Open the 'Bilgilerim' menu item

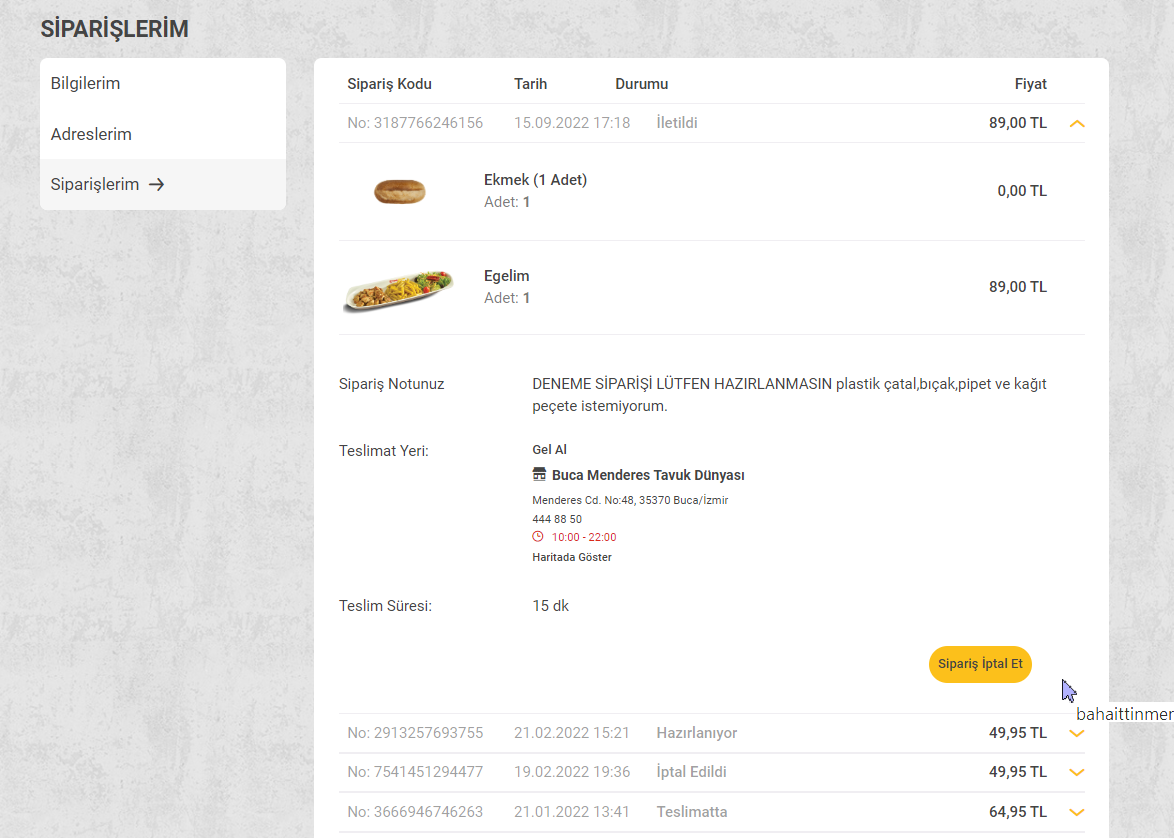pyautogui.click(x=86, y=84)
